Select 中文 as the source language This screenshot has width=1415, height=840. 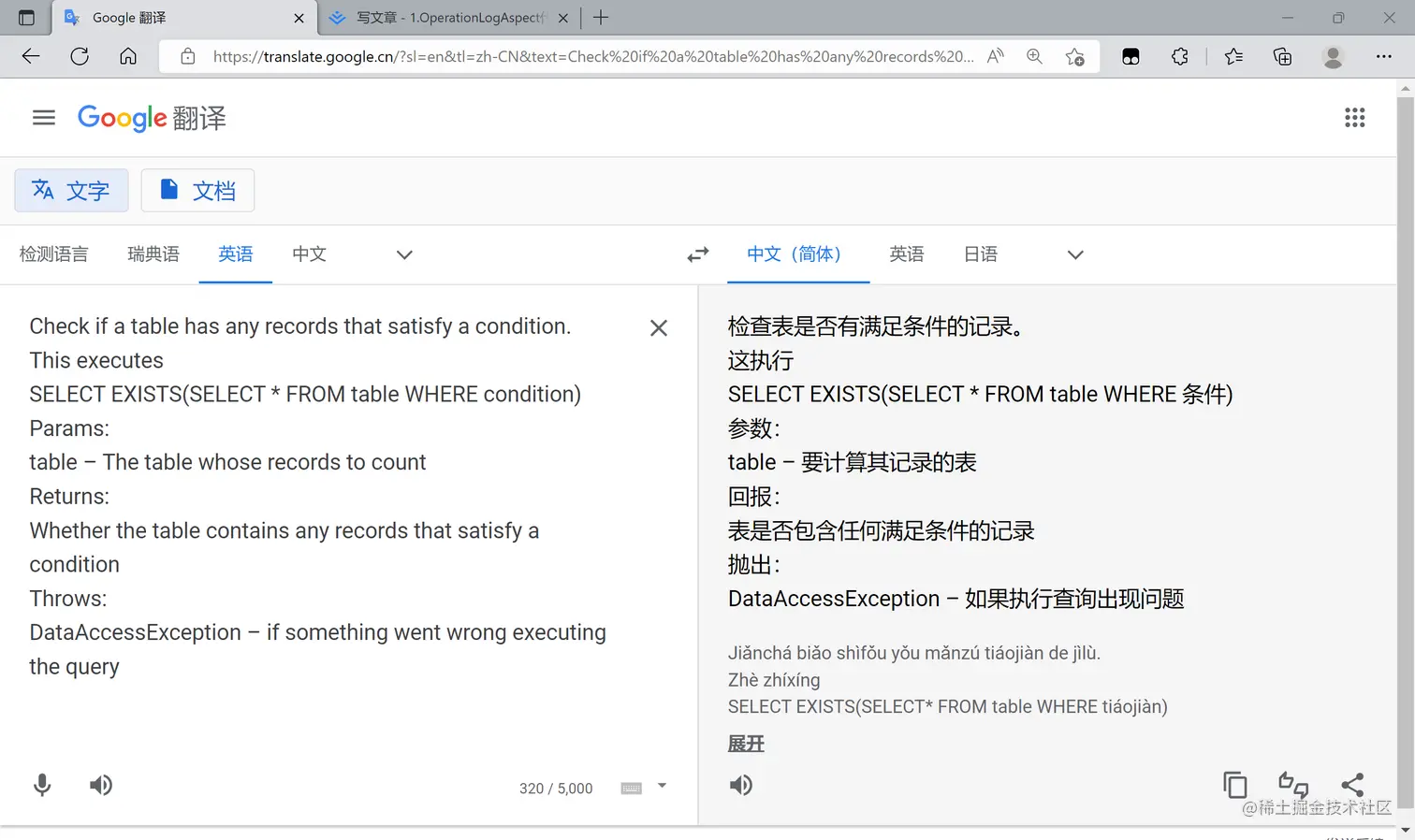coord(309,254)
